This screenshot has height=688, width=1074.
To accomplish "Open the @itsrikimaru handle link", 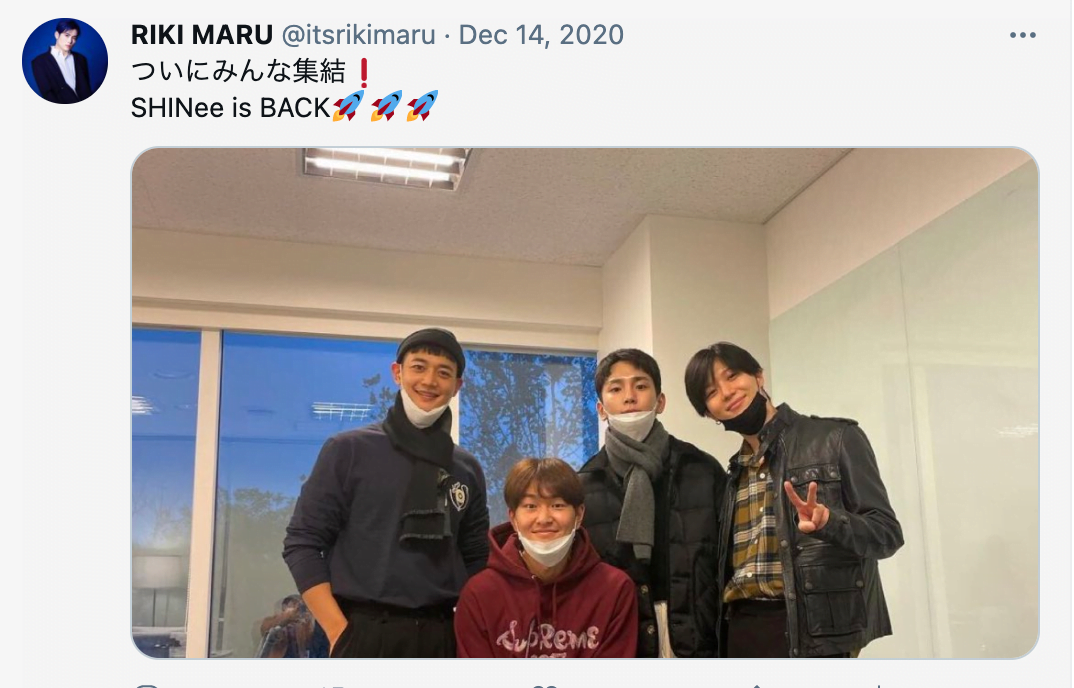I will [x=358, y=34].
